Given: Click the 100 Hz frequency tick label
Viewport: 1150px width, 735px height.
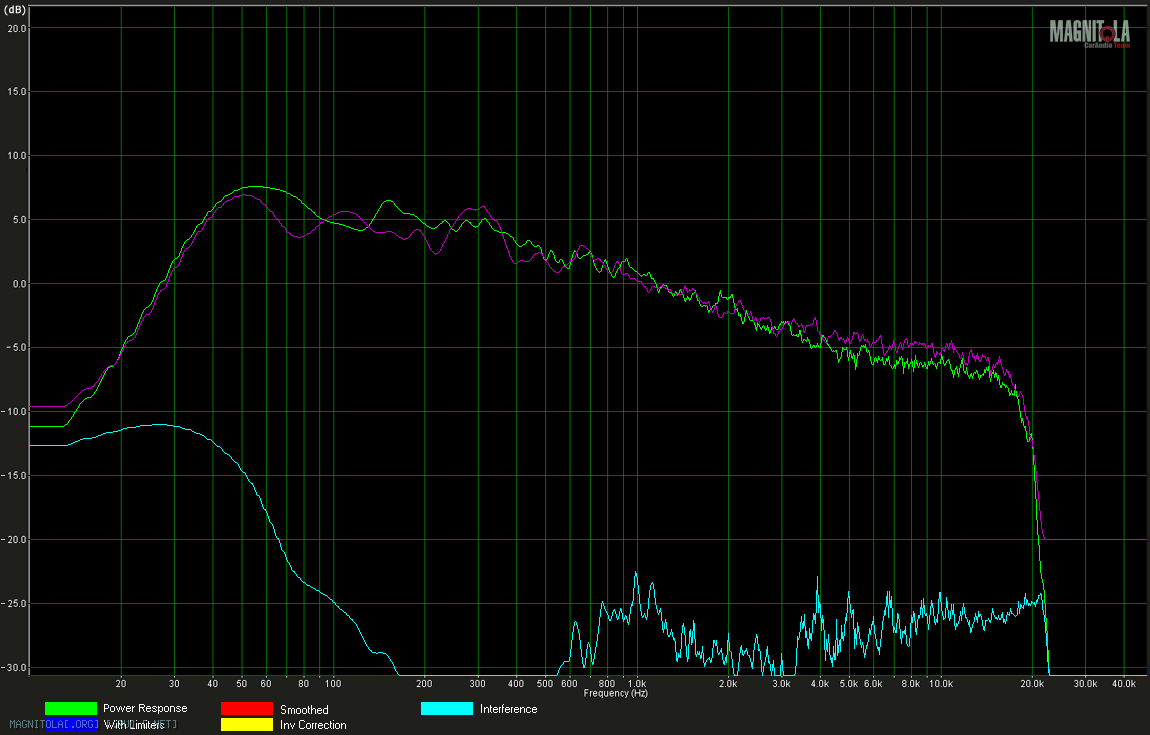Looking at the screenshot, I should point(333,684).
